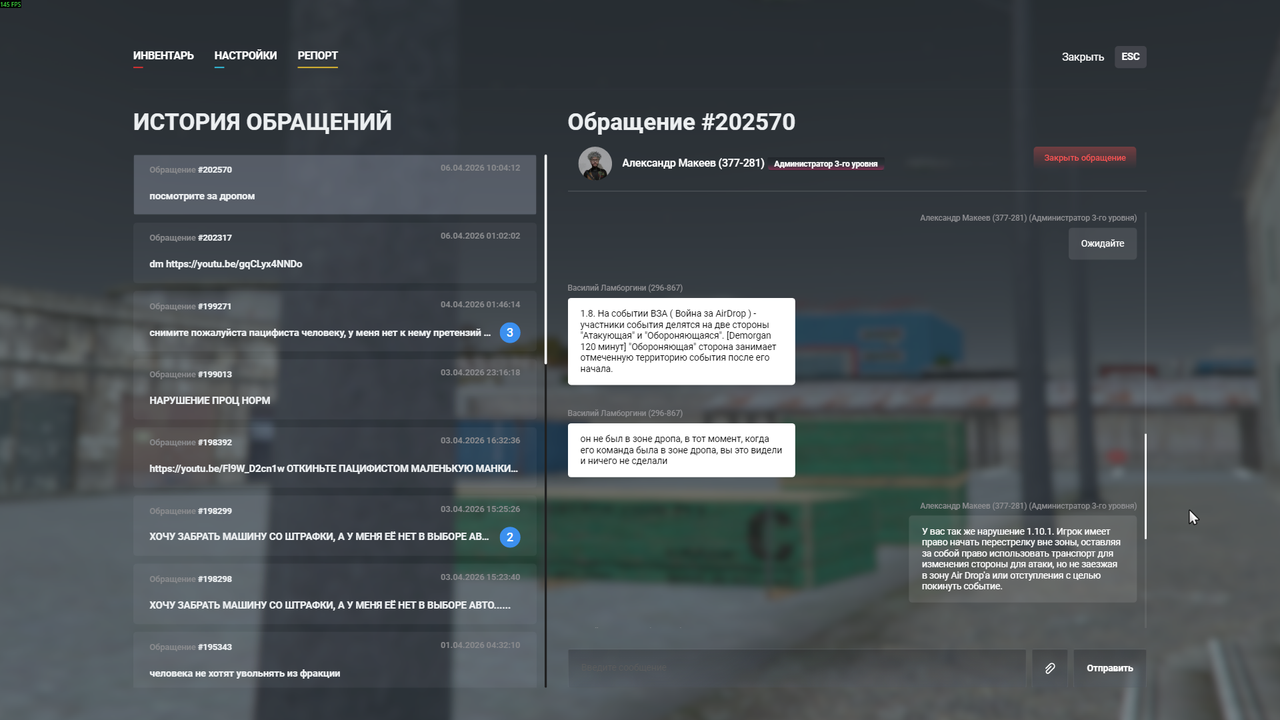This screenshot has height=720, width=1280.
Task: Click the Администратор 3-го уровня label
Action: point(828,163)
